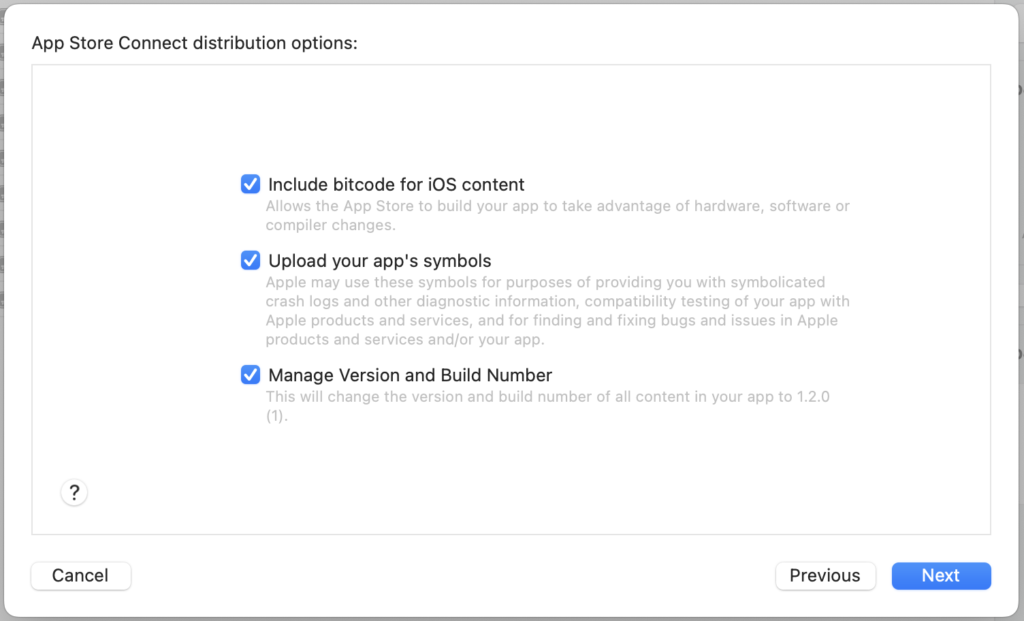Screen dimensions: 1024x621
Task: Click the bitcode description starting 'Allows the App Store'
Action: [x=557, y=215]
